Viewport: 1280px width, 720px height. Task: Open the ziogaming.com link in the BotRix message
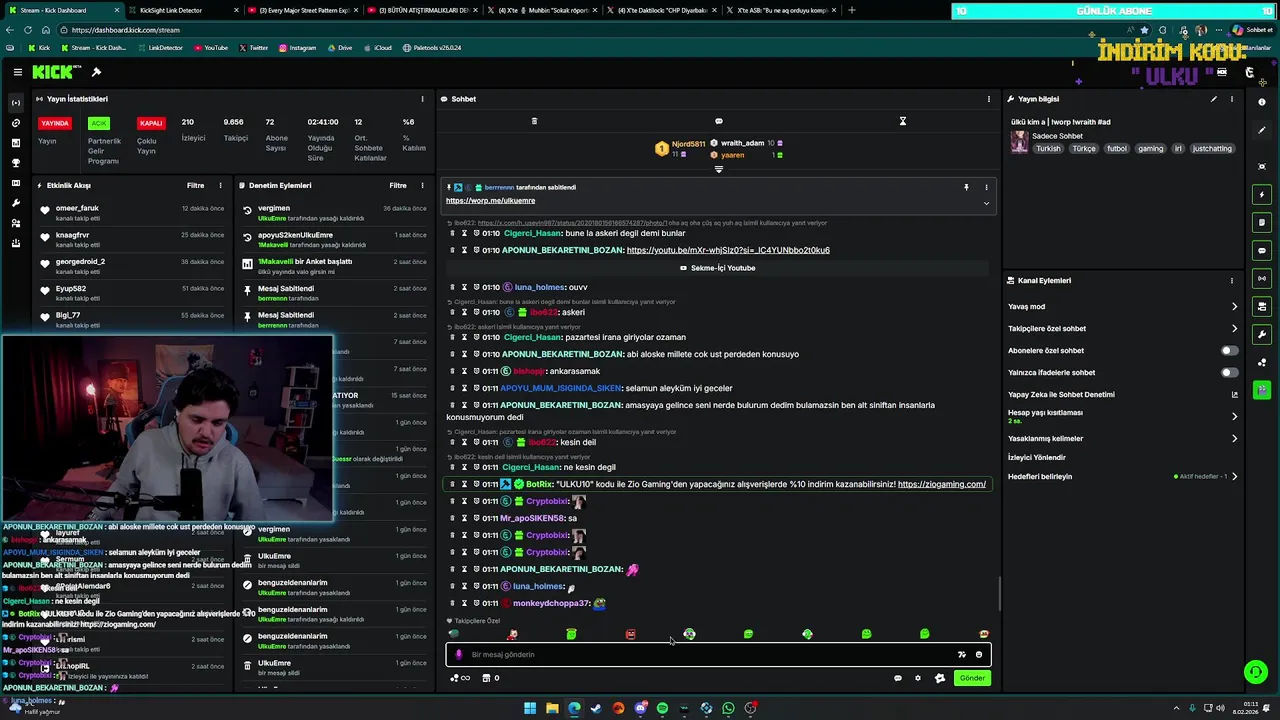click(942, 484)
